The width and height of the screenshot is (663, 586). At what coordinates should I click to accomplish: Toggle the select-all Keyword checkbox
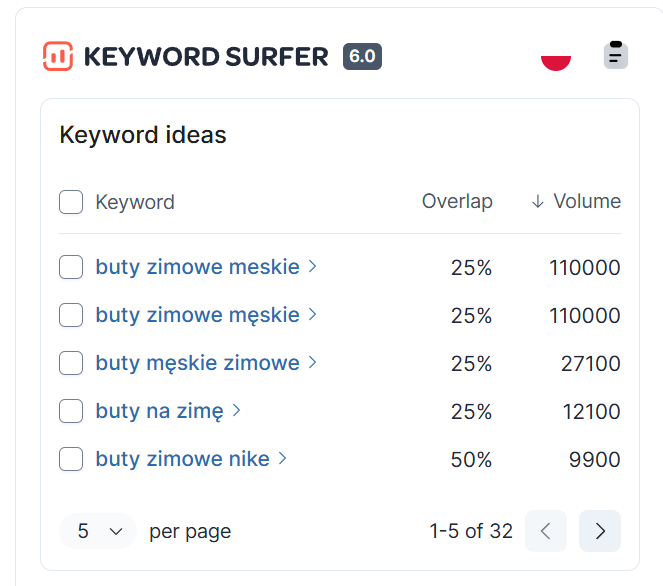71,202
